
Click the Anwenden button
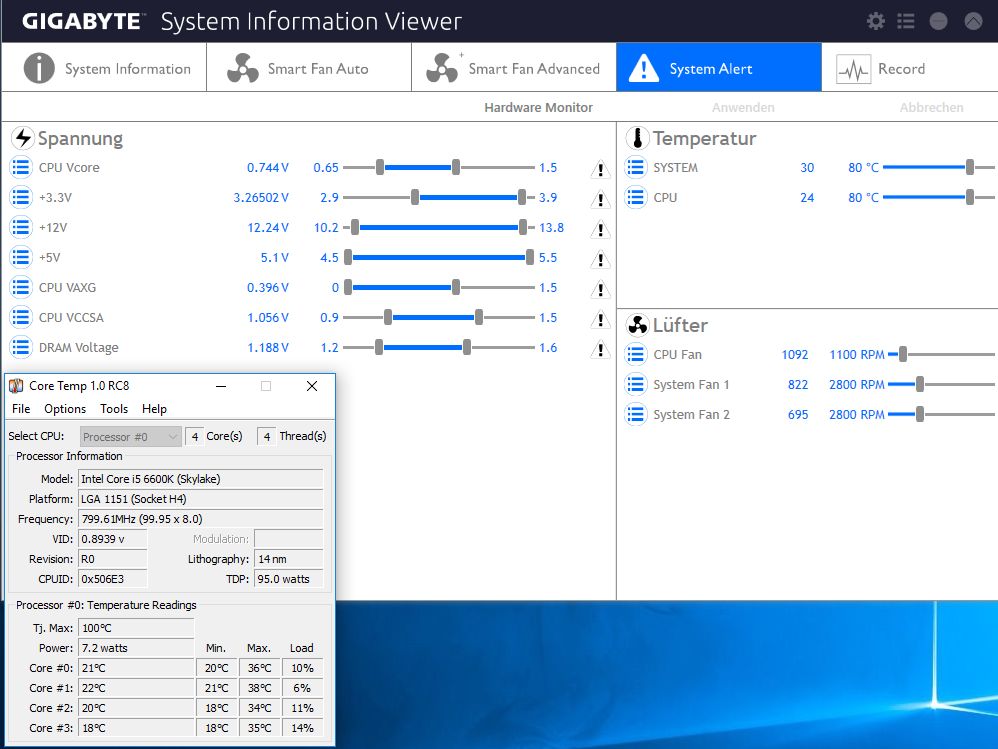[x=743, y=108]
